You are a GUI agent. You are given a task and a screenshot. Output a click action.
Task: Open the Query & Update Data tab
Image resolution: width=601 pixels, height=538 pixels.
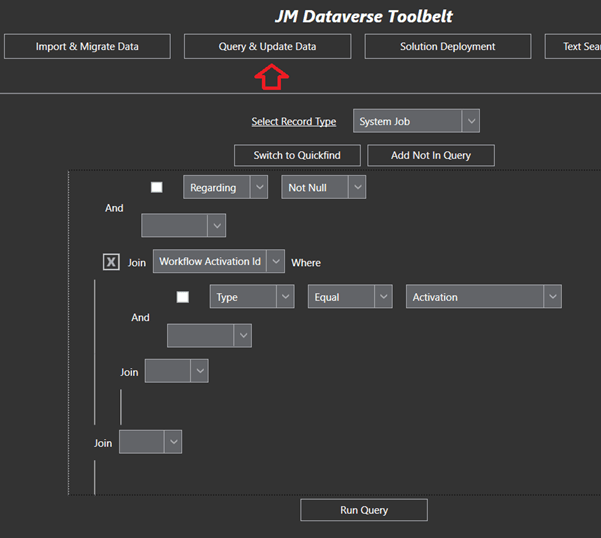pos(267,46)
